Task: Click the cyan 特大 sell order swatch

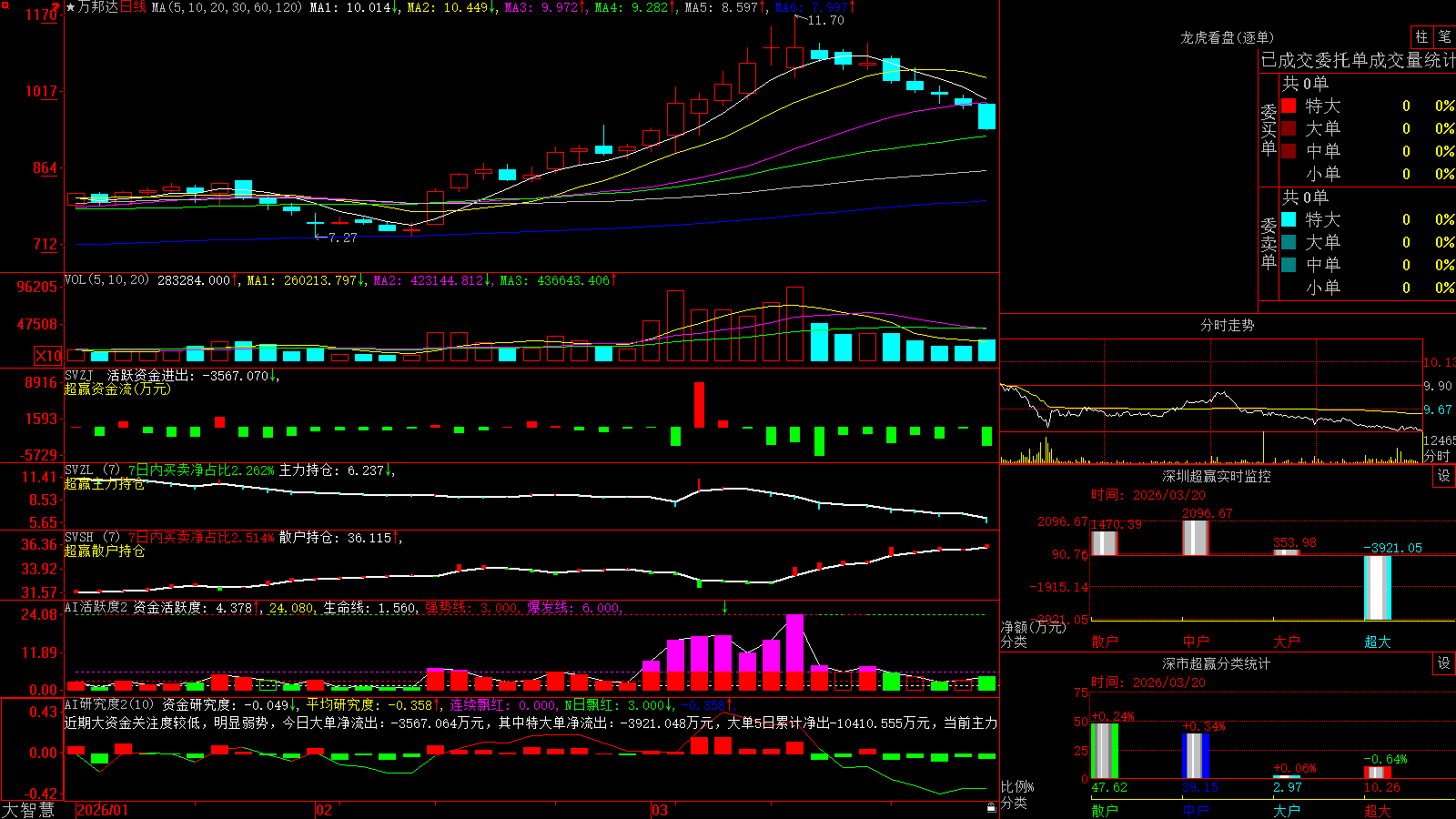Action: point(1289,219)
